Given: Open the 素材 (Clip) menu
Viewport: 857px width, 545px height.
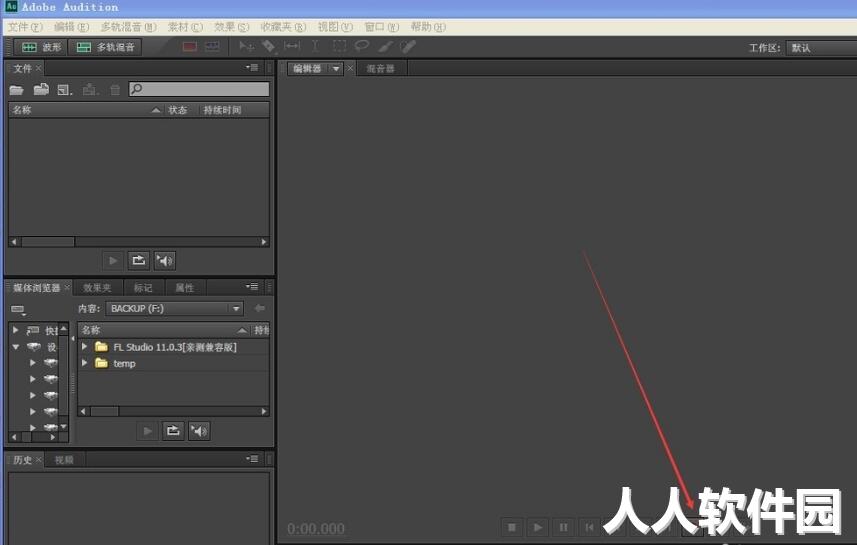Looking at the screenshot, I should (185, 27).
